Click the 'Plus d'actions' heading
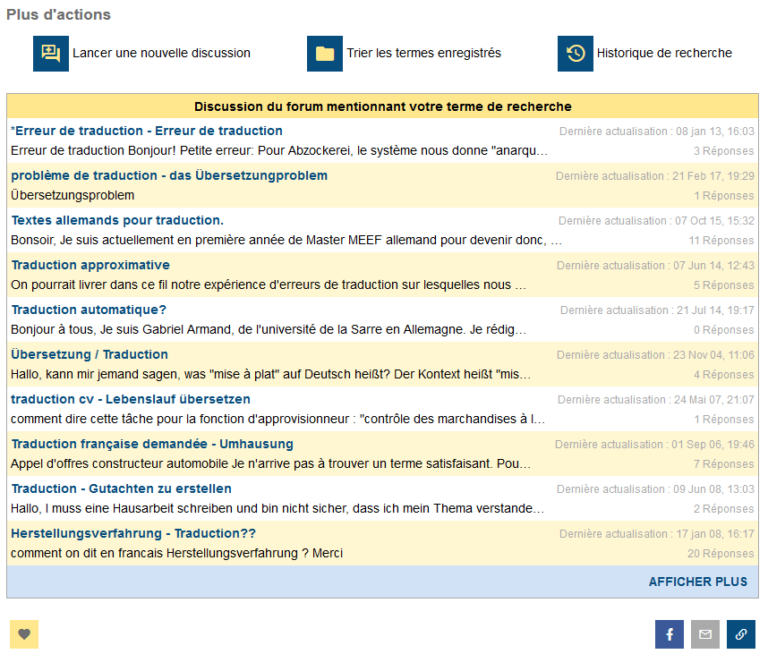Screen dimensions: 768x671 (59, 15)
